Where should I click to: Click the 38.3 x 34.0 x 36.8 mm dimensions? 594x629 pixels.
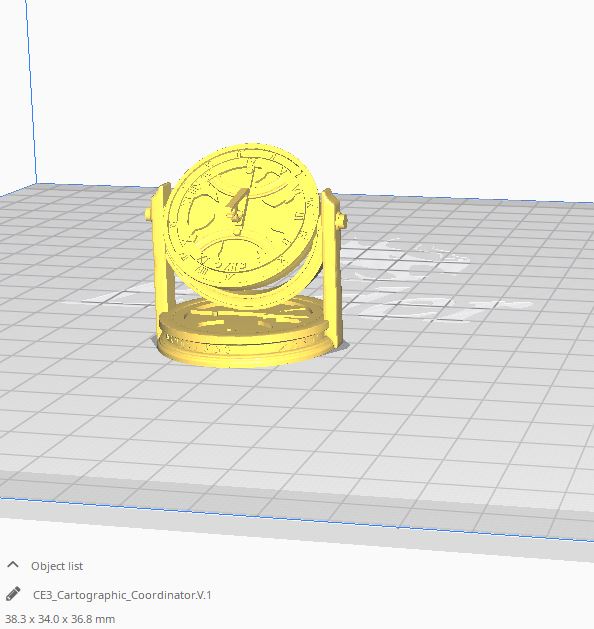pos(60,619)
